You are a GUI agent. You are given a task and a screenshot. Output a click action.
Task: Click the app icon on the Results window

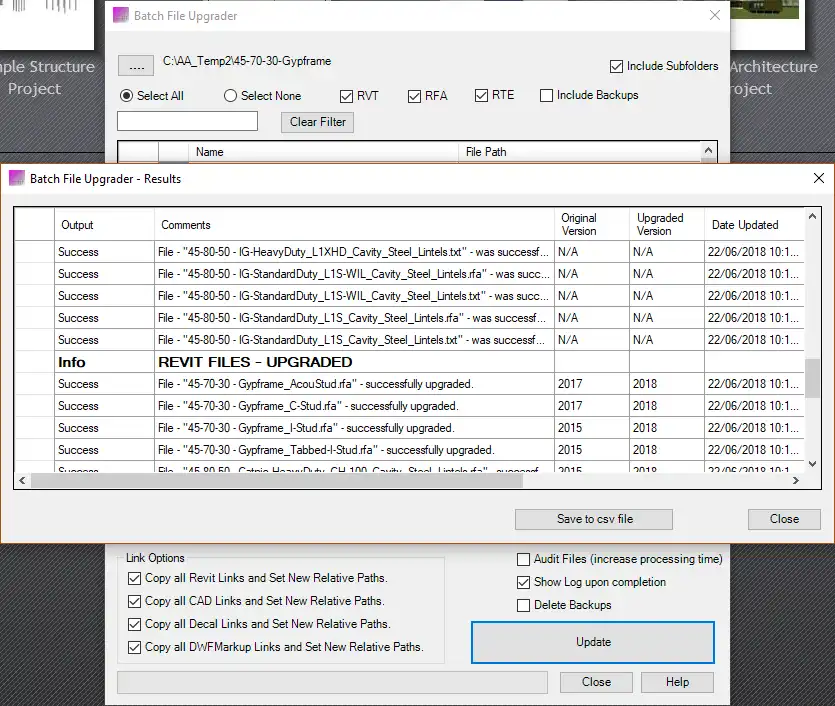(15, 178)
